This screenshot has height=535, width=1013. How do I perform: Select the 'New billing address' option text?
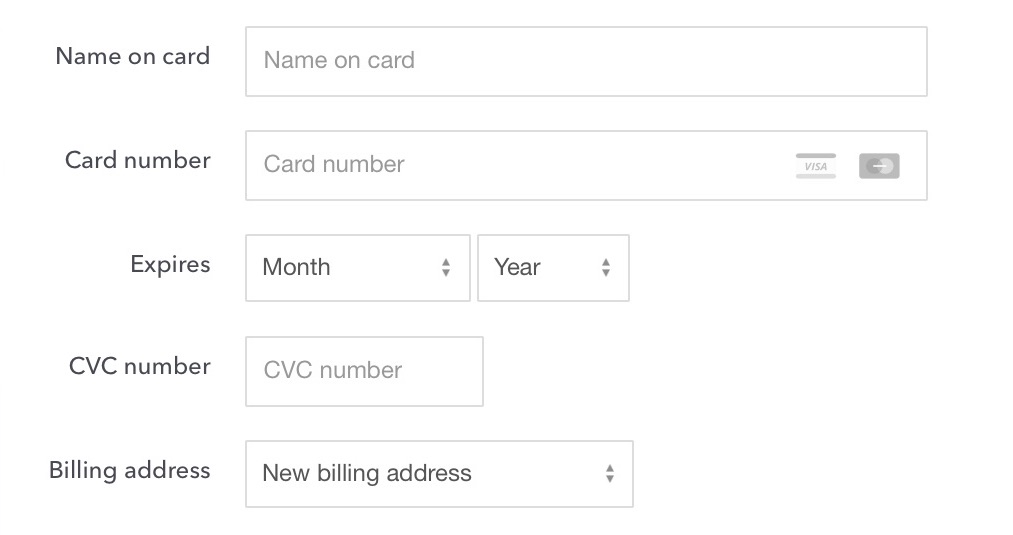367,474
